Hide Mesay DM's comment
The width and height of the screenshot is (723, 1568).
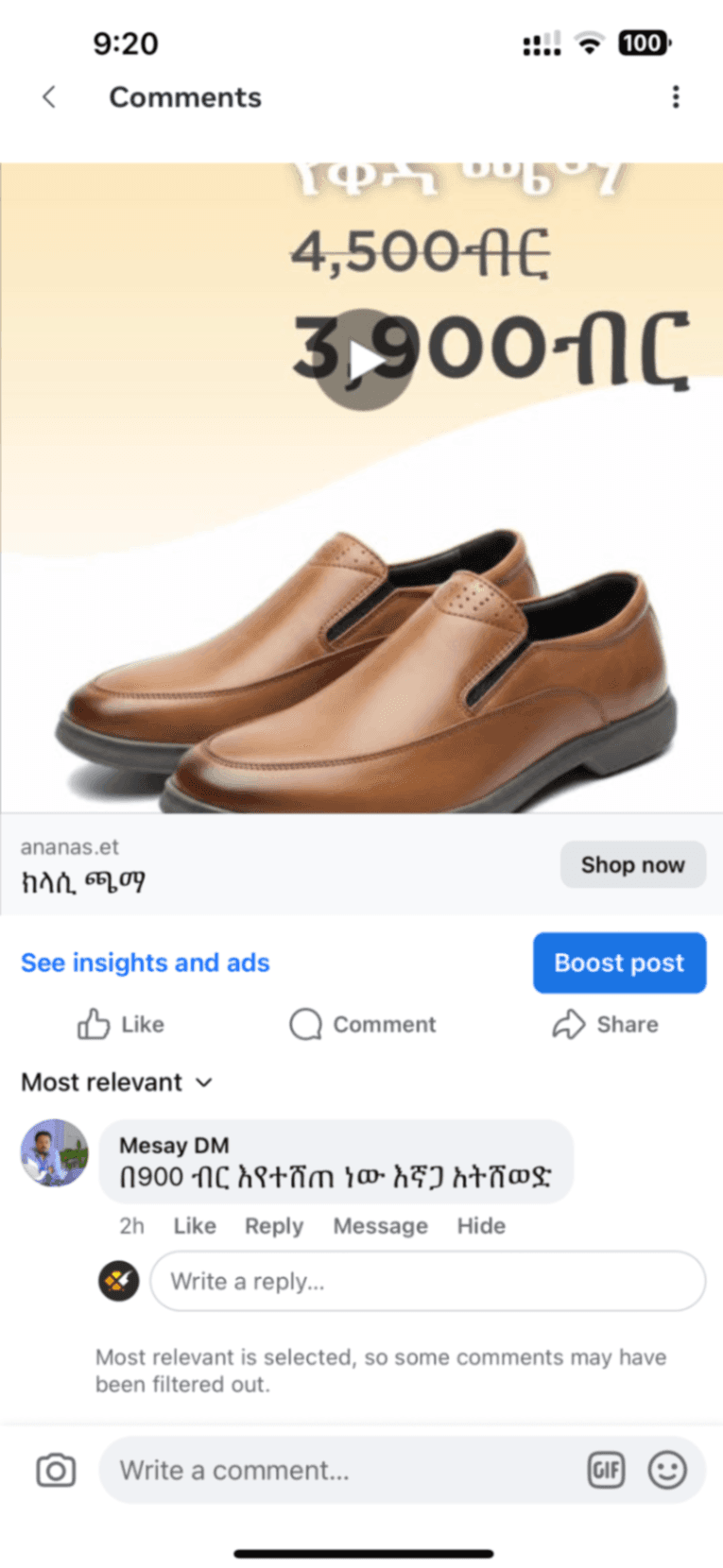tap(481, 1225)
